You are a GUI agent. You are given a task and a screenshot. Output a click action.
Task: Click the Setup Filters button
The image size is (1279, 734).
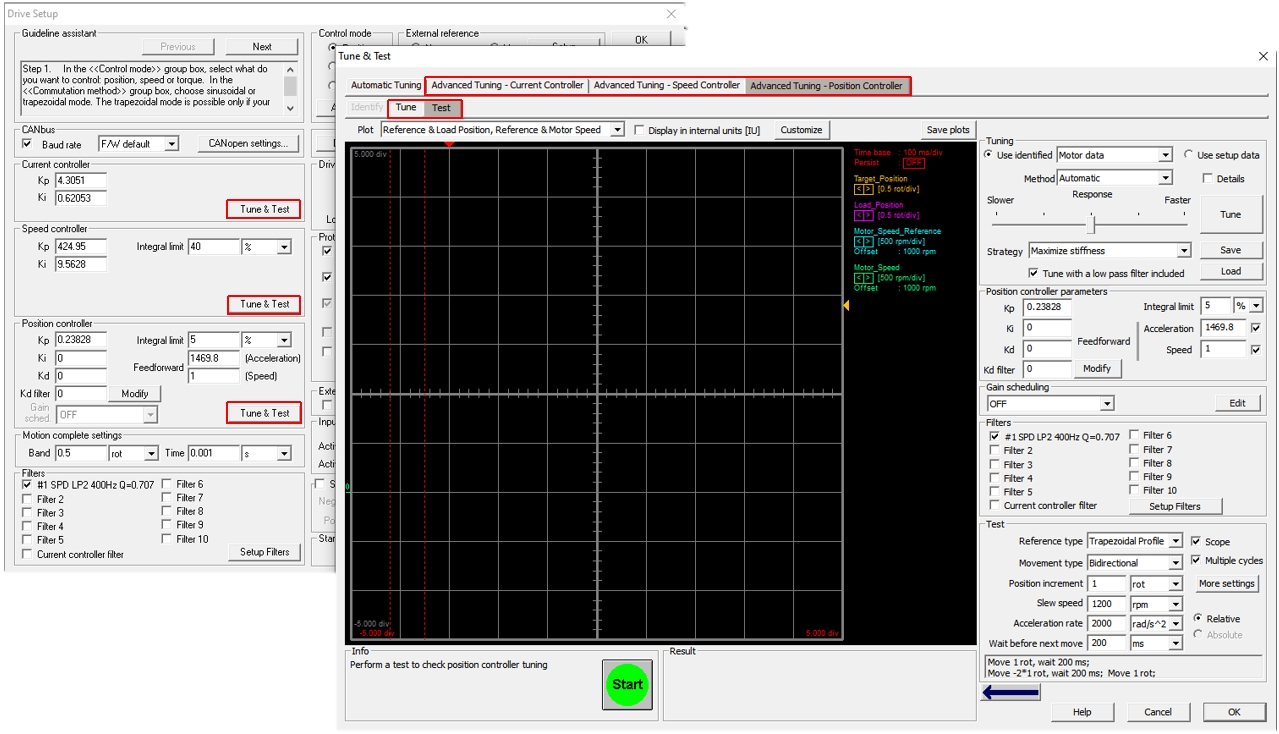click(1173, 506)
